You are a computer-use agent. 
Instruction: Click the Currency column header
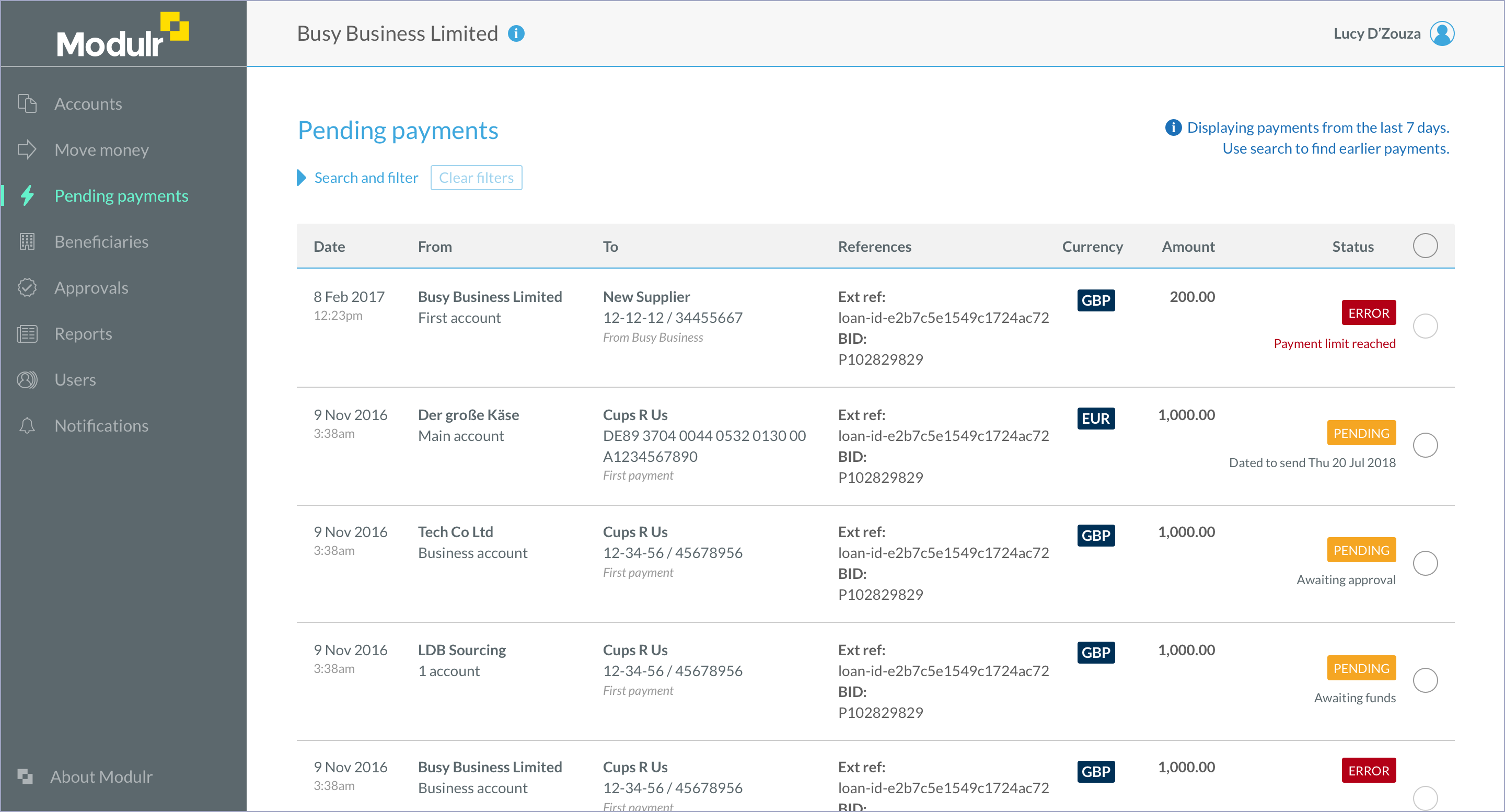[1093, 247]
